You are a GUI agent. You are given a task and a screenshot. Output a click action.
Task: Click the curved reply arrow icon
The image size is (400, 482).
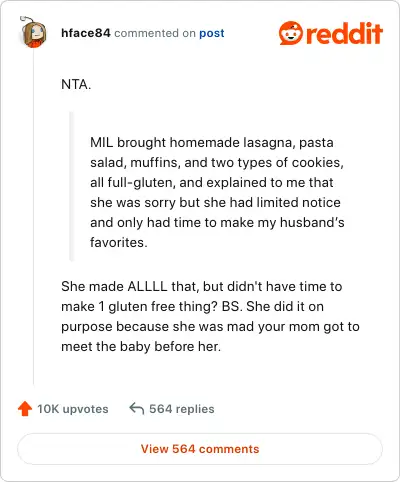tap(137, 408)
